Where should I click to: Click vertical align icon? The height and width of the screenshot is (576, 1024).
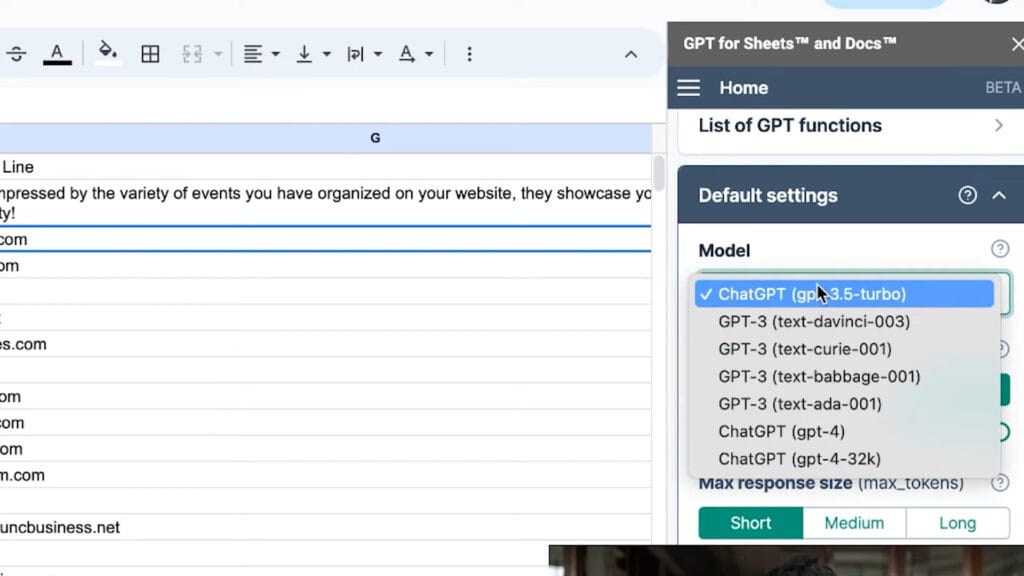pos(304,54)
